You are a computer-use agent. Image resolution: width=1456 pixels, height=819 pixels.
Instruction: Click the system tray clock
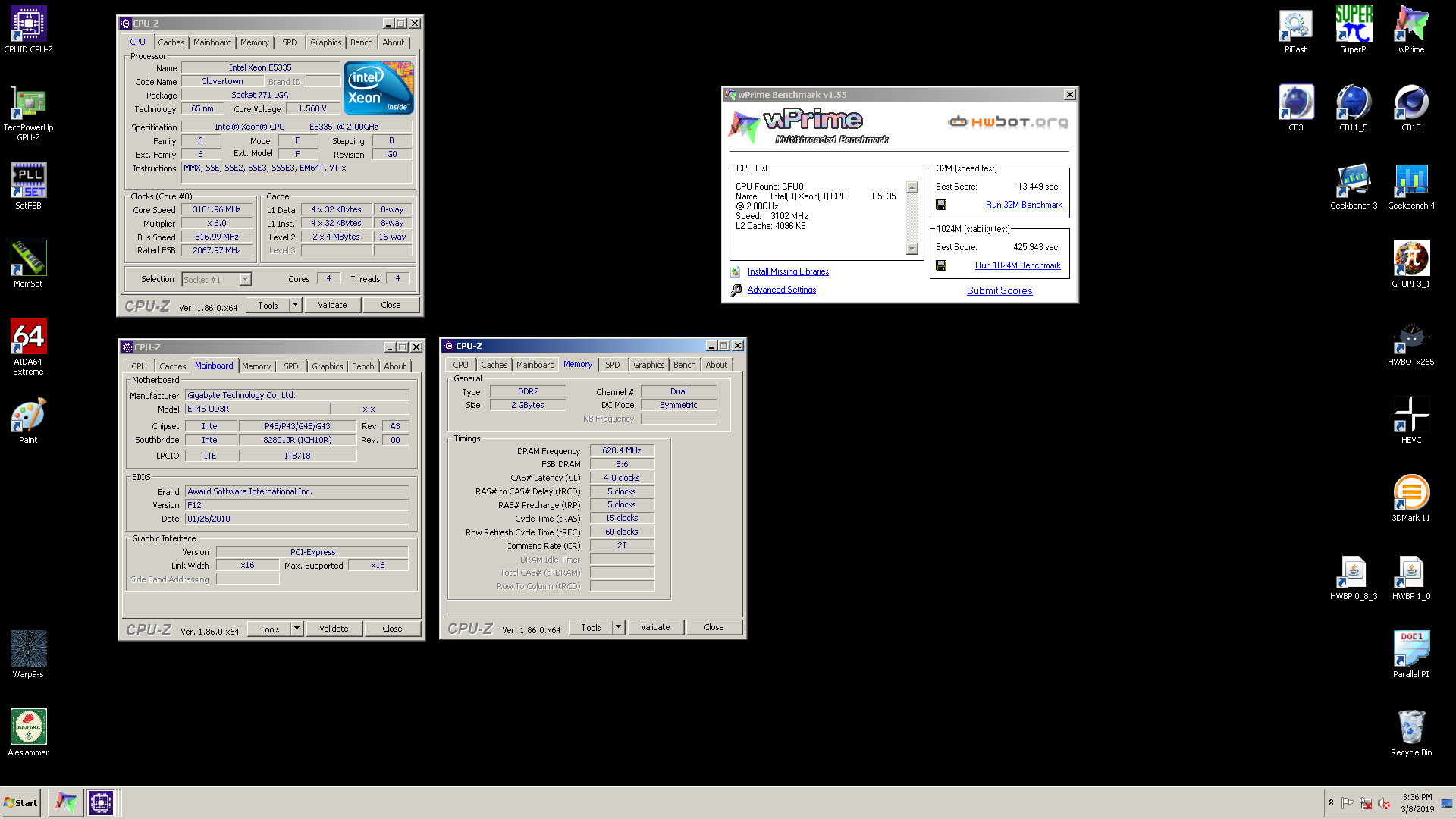(x=1417, y=803)
